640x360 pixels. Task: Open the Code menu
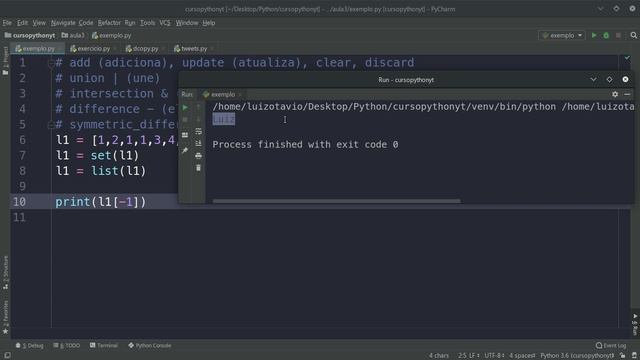point(86,23)
